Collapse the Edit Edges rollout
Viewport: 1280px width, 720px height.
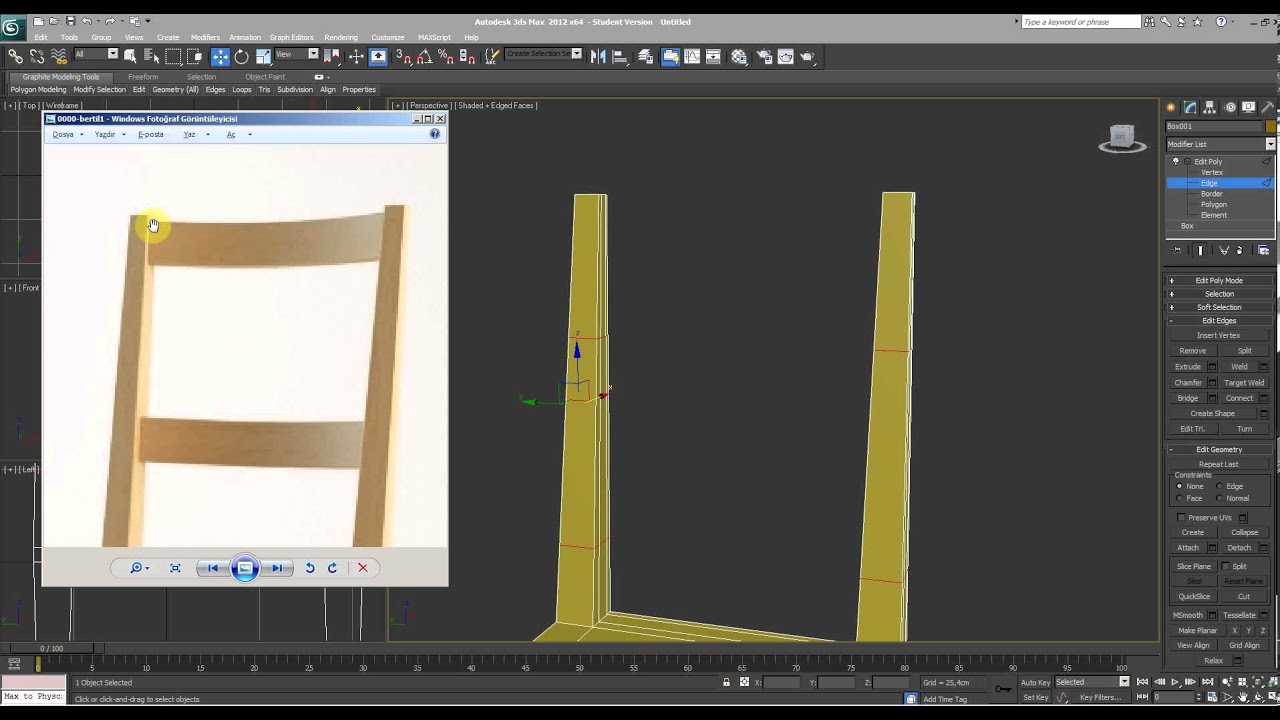1219,320
